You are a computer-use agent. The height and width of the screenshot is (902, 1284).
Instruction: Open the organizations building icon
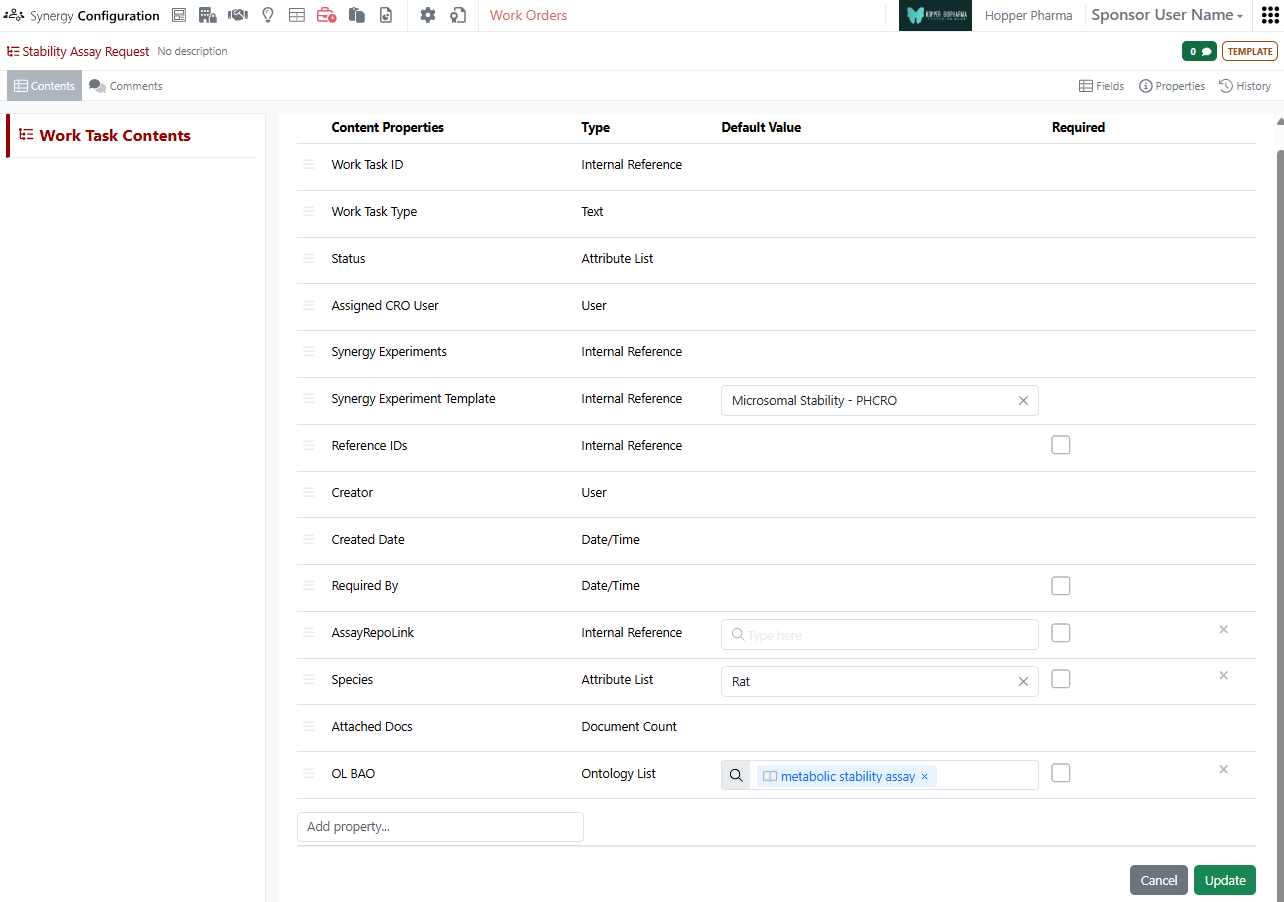208,15
